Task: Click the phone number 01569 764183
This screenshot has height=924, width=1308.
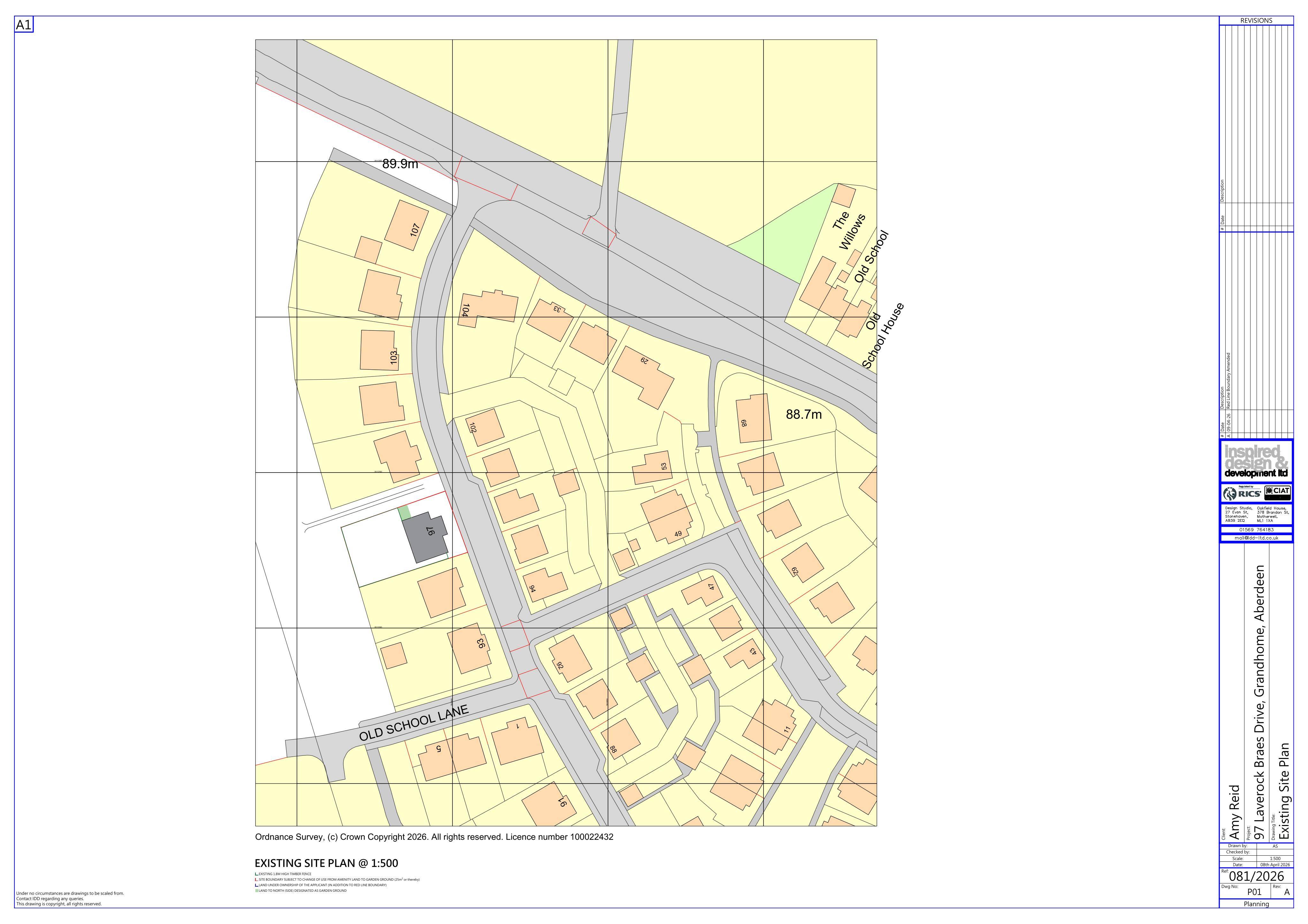Action: (1256, 530)
